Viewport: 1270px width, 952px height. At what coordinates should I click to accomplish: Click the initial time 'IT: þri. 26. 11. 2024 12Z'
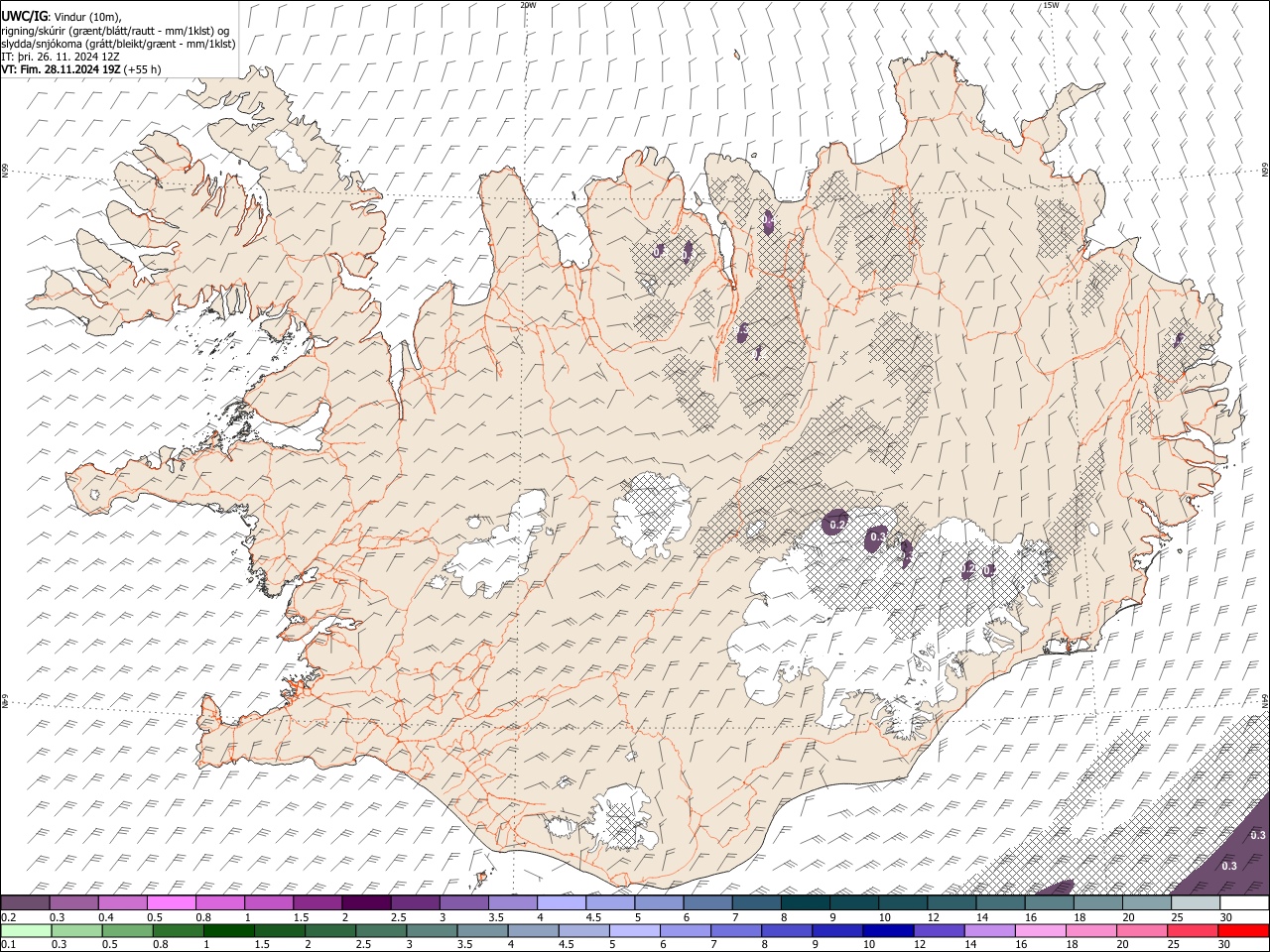(x=61, y=57)
